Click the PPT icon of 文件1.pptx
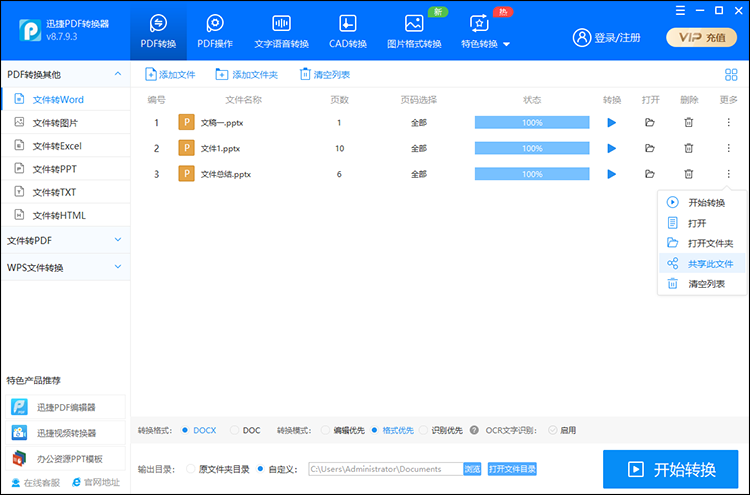750x495 pixels. coord(187,148)
